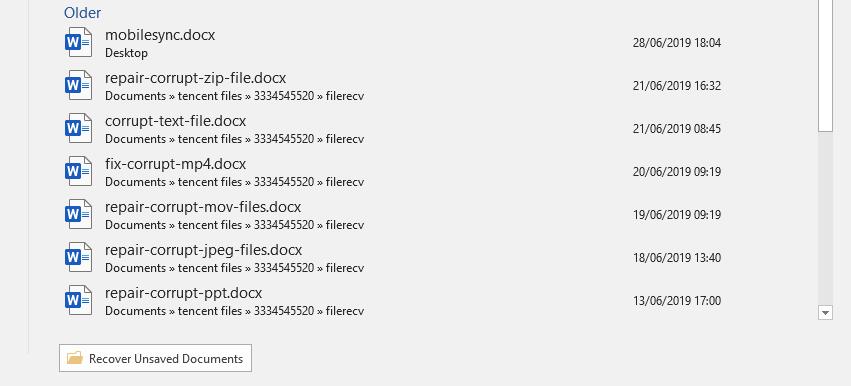Open mobilesync.docx from recent list
851x386 pixels.
click(x=160, y=35)
